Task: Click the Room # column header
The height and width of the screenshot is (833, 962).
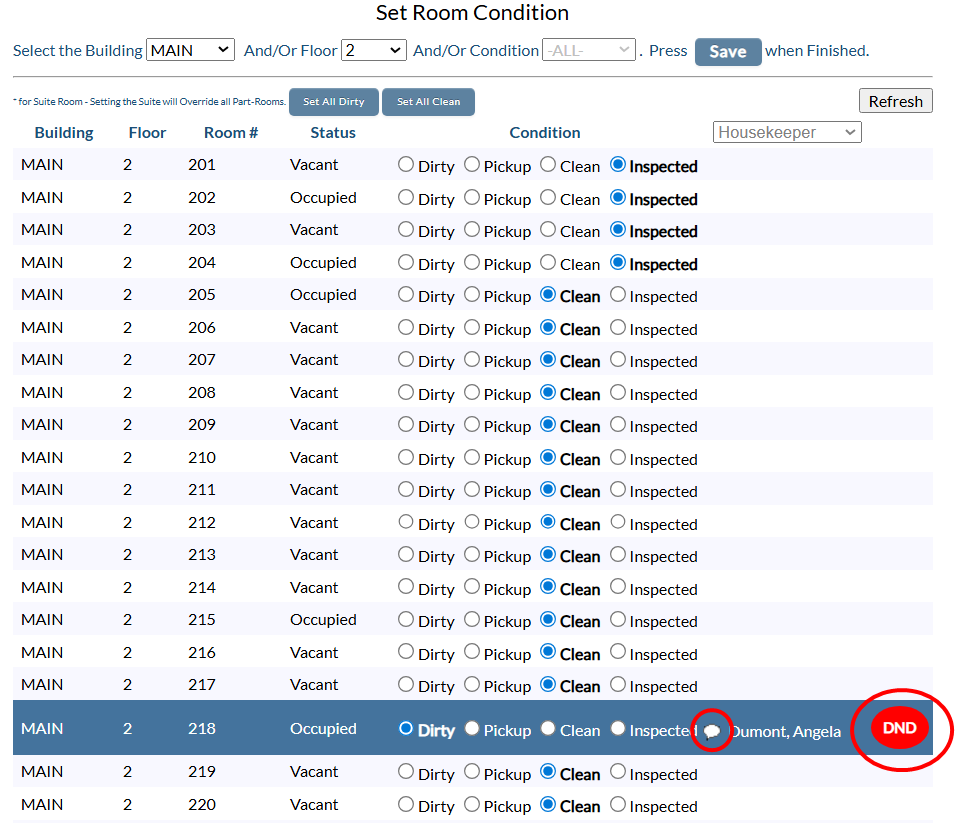Action: point(231,132)
